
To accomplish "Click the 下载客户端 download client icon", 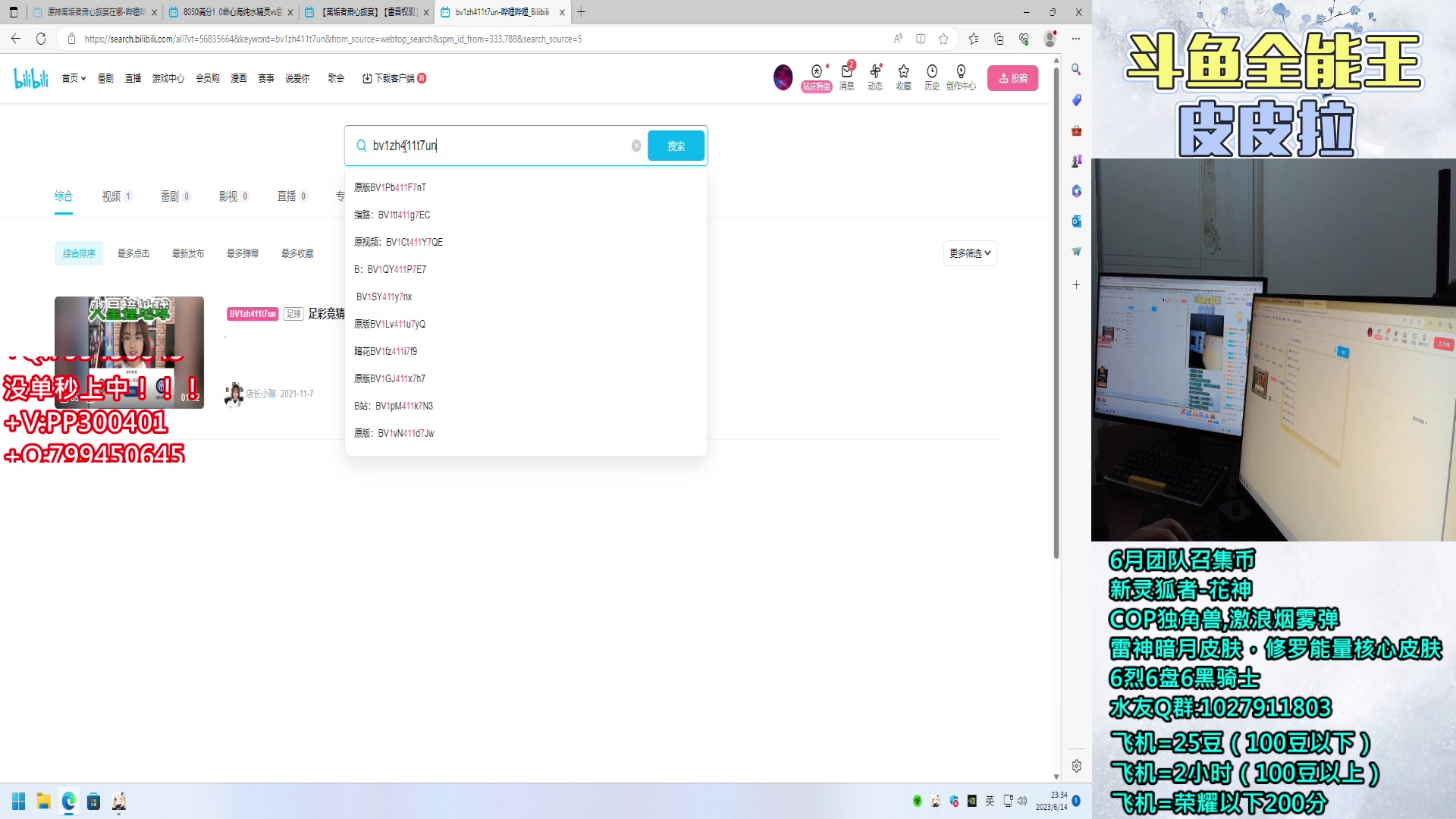I will coord(367,78).
